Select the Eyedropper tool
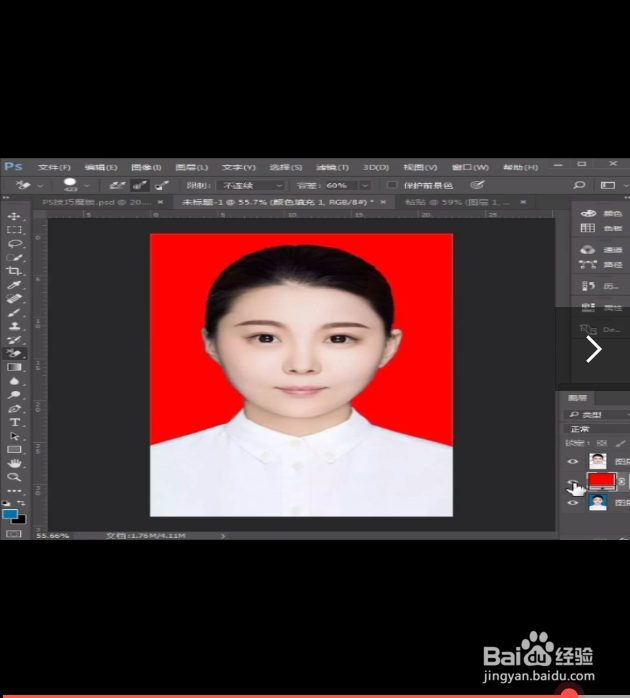The width and height of the screenshot is (630, 698). (14, 285)
